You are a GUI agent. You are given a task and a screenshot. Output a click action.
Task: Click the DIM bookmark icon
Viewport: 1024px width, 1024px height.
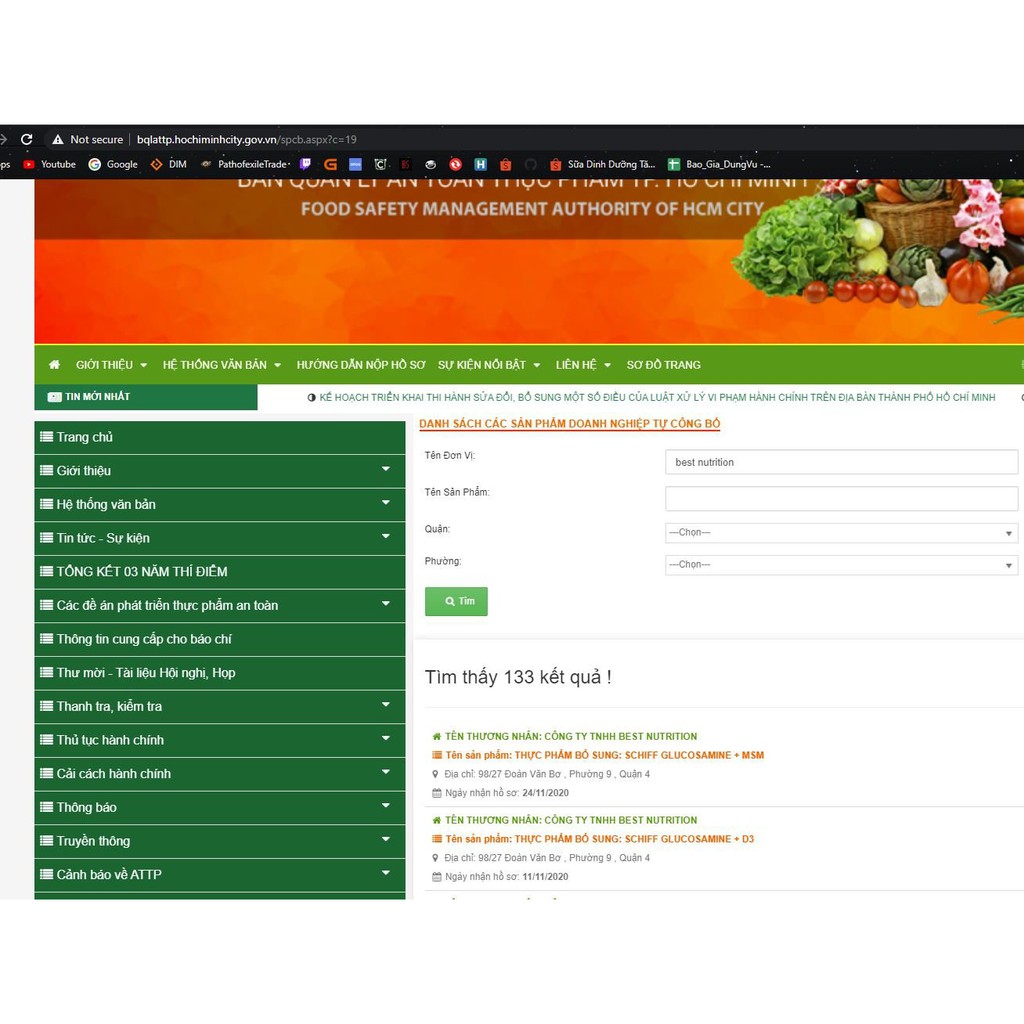pos(156,164)
